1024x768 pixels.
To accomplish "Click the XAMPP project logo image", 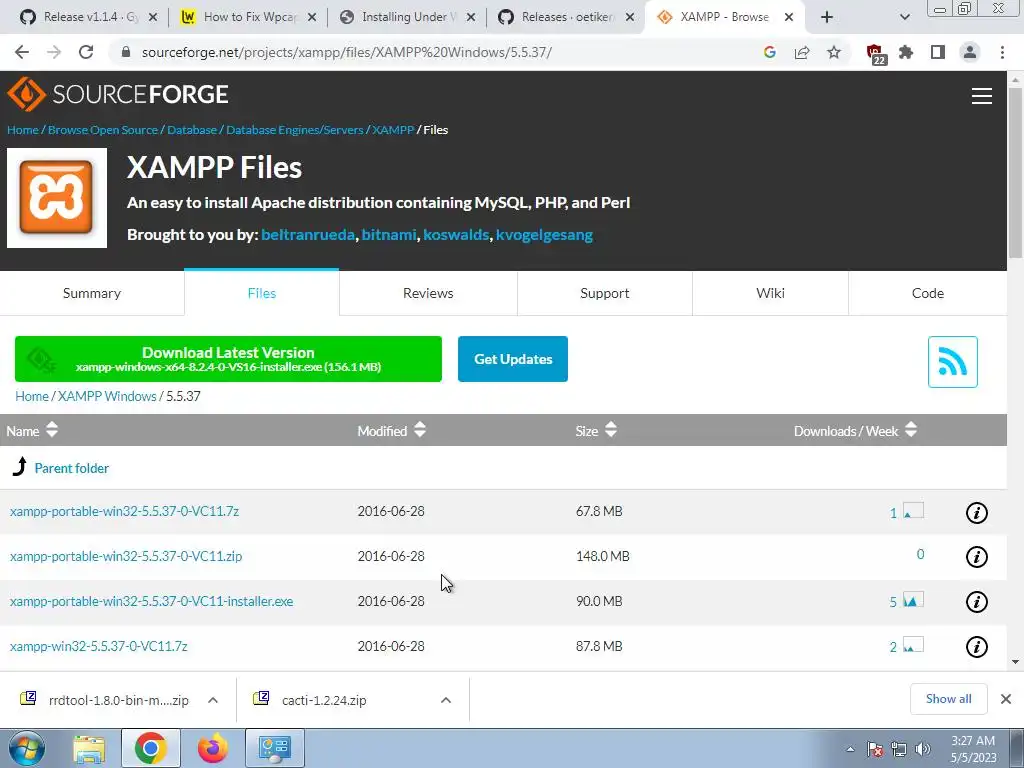I will [x=57, y=198].
